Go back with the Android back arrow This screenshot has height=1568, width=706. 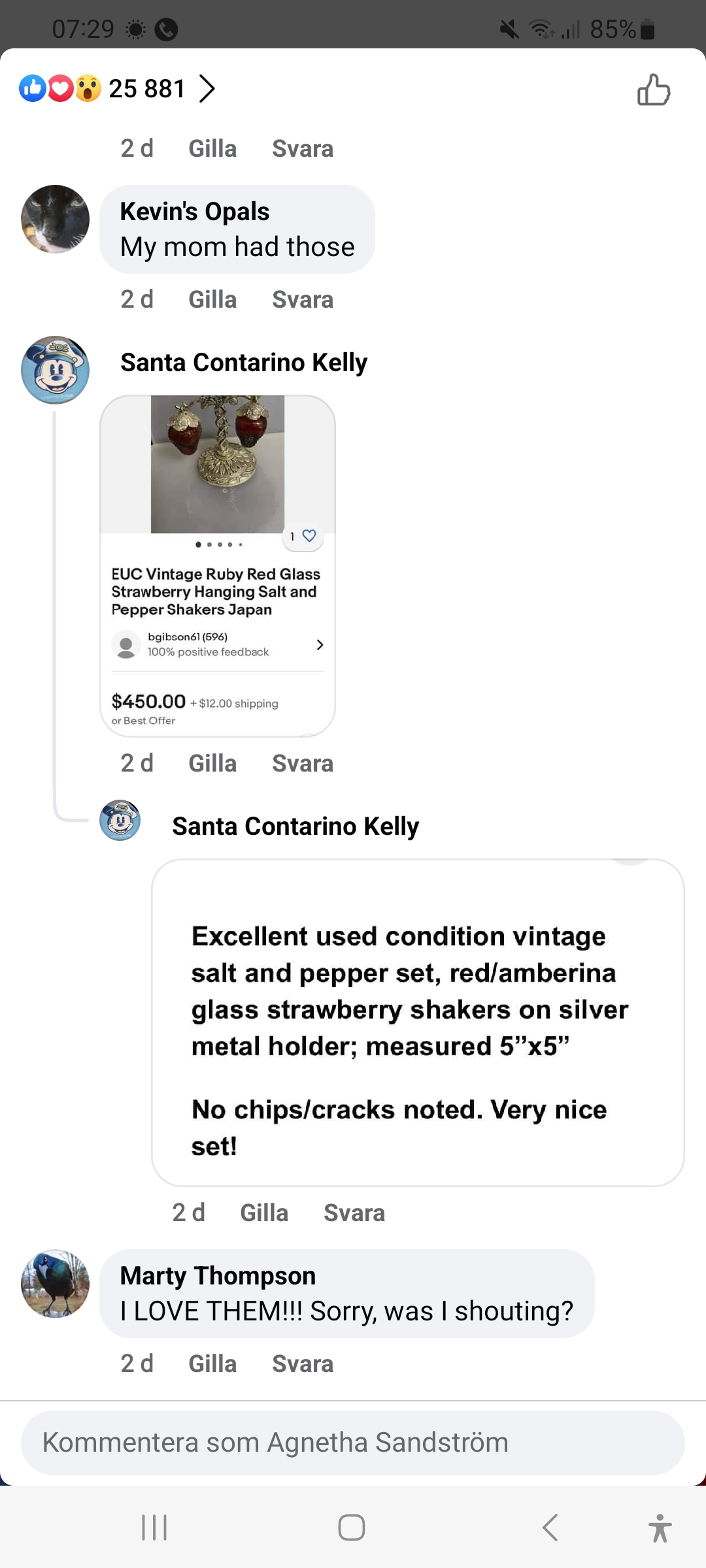[550, 1527]
